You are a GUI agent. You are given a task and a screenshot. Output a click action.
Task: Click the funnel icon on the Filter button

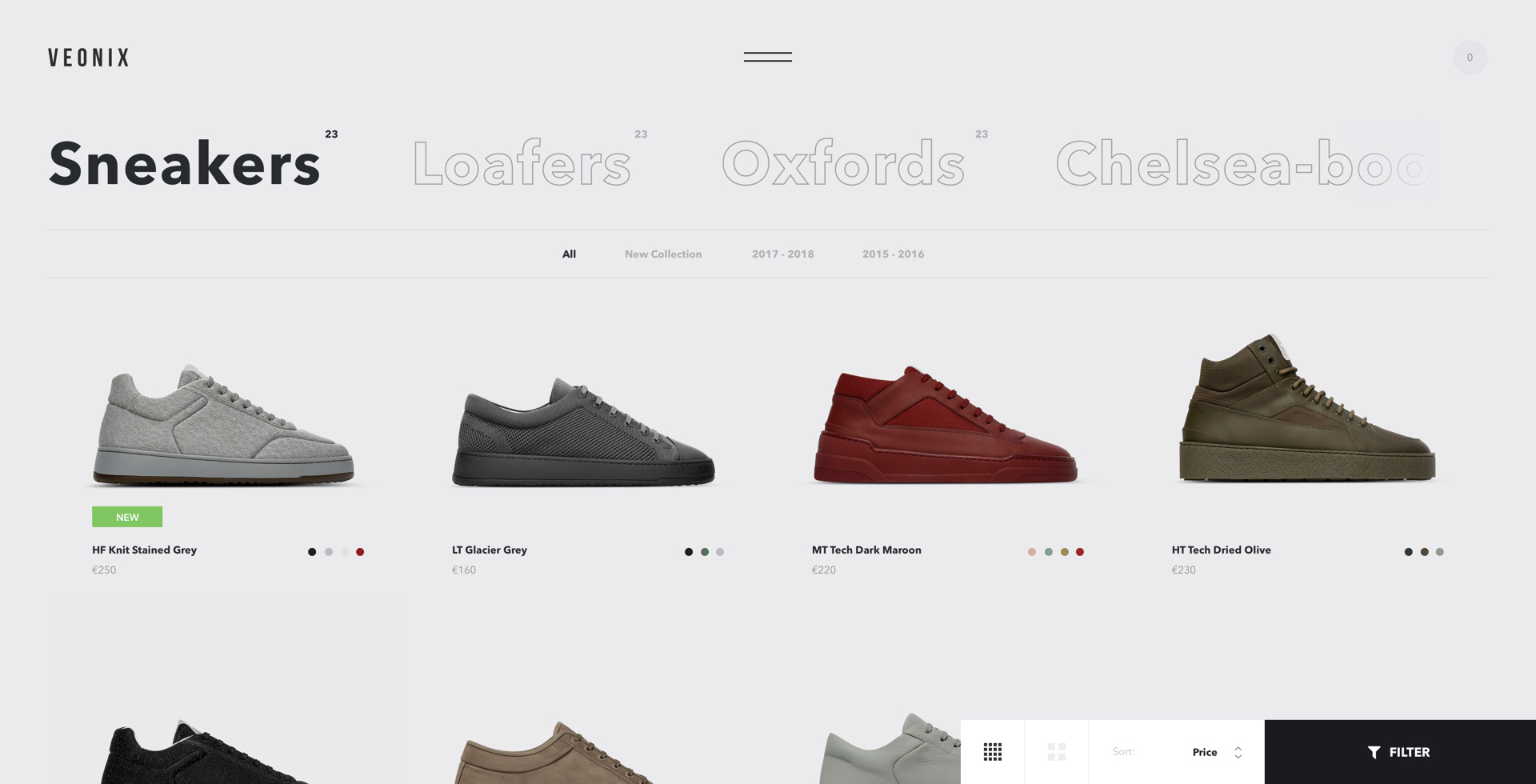coord(1374,752)
